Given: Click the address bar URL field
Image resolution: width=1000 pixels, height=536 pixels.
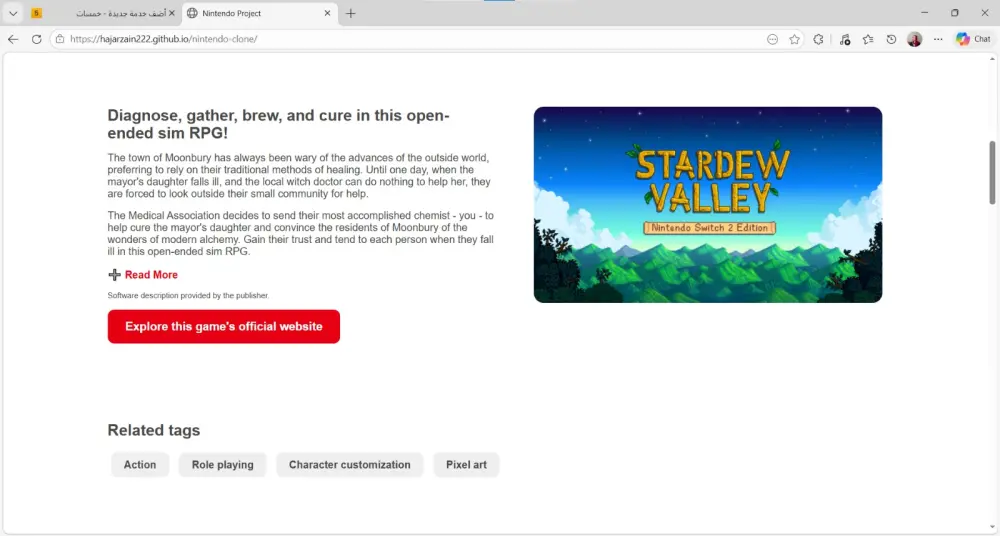Looking at the screenshot, I should pyautogui.click(x=408, y=39).
